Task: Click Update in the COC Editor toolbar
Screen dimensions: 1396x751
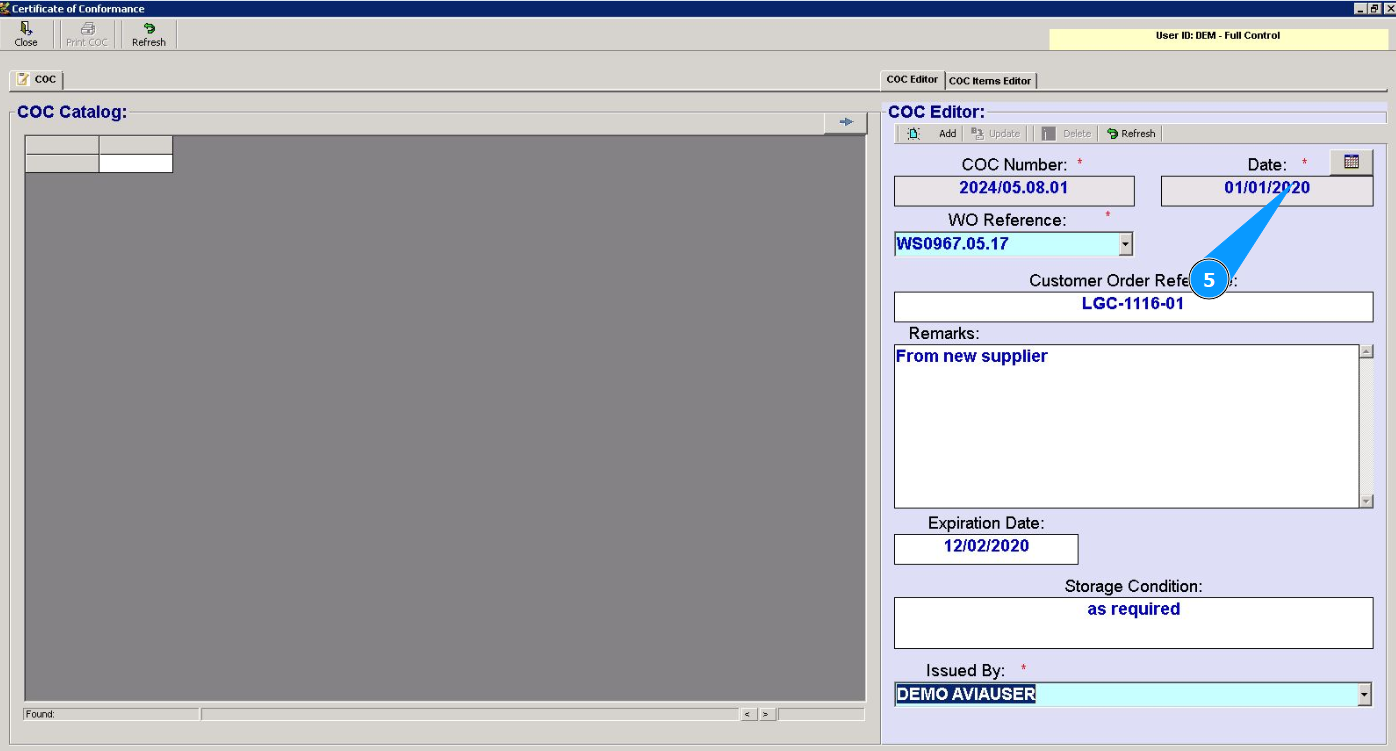Action: (x=996, y=134)
